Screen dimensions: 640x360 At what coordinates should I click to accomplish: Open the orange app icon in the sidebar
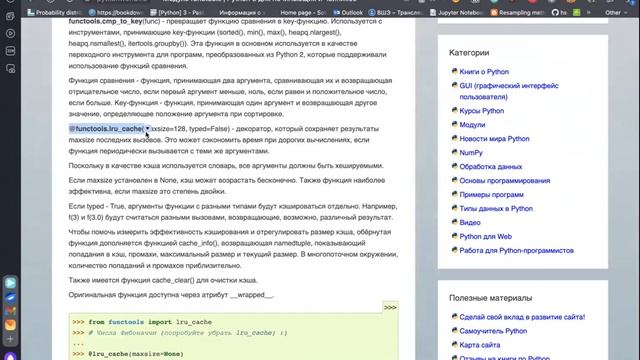(11, 325)
